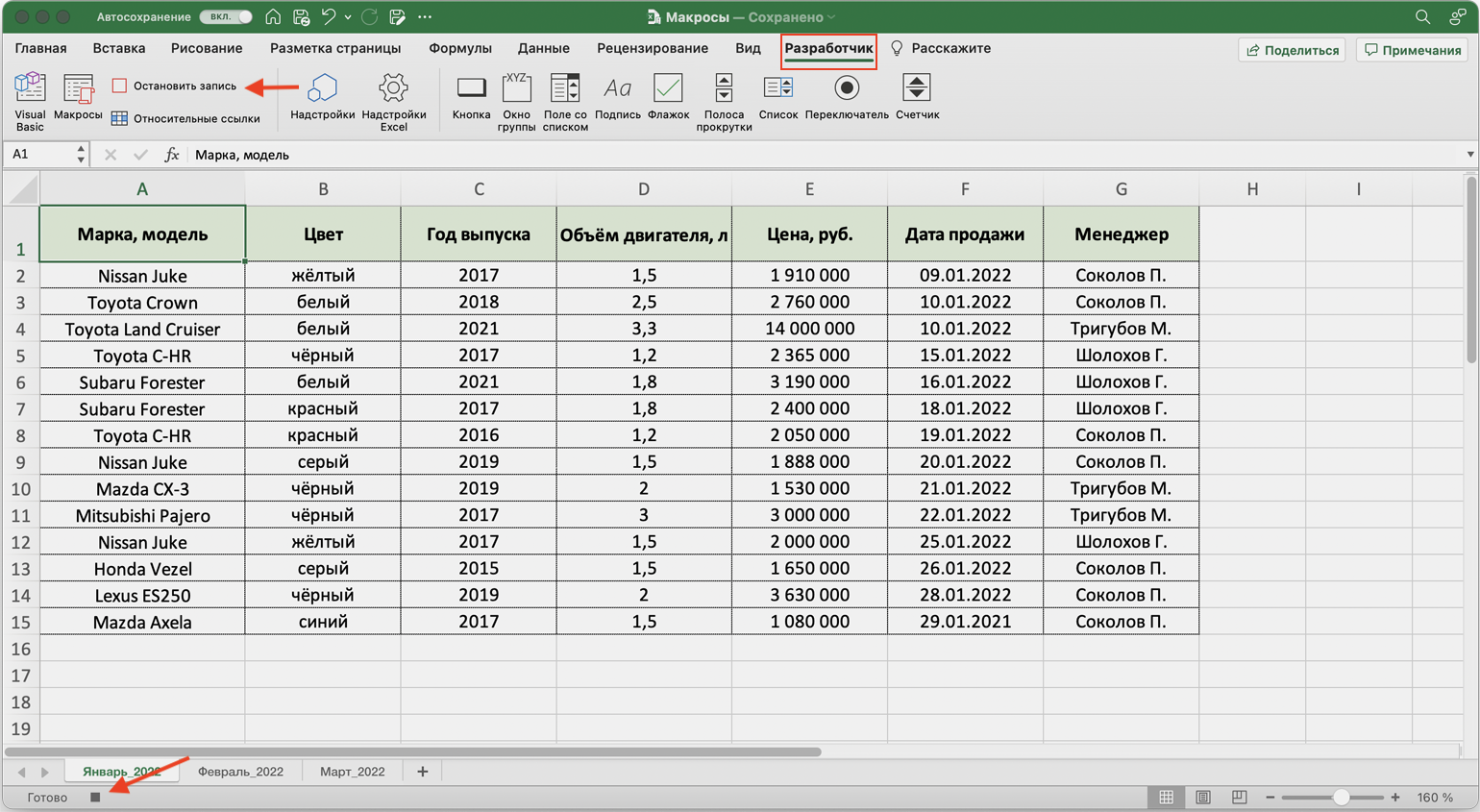Switch to Page Layout view
Image resolution: width=1480 pixels, height=812 pixels.
[1202, 797]
